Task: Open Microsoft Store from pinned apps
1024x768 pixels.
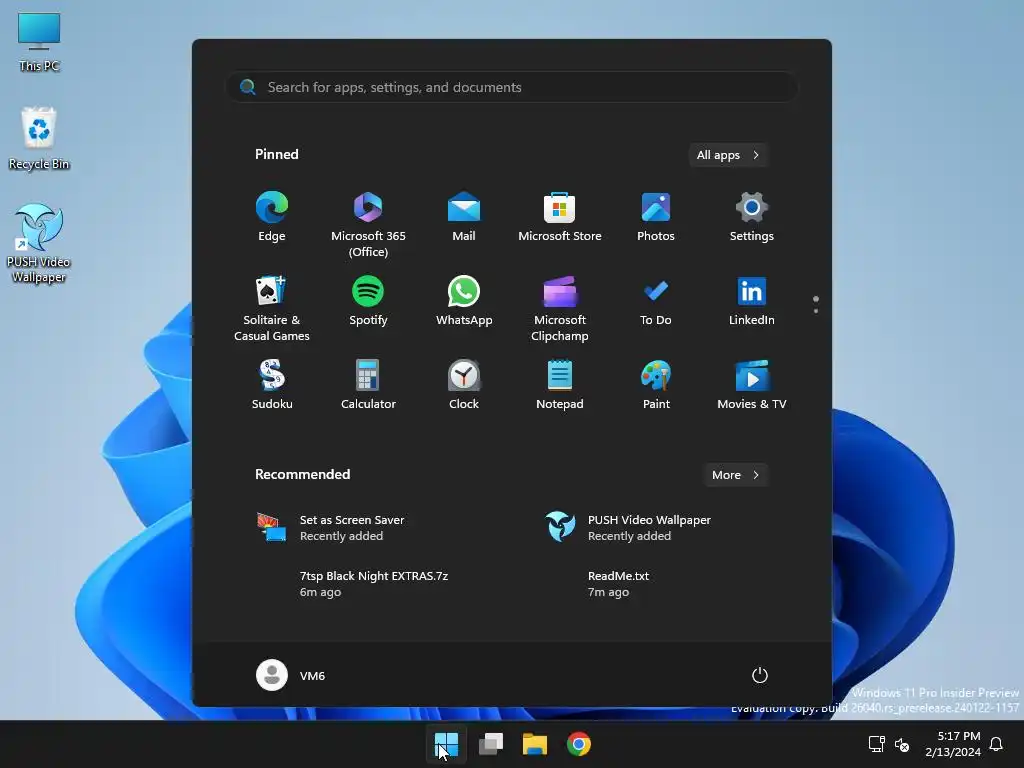Action: (560, 218)
